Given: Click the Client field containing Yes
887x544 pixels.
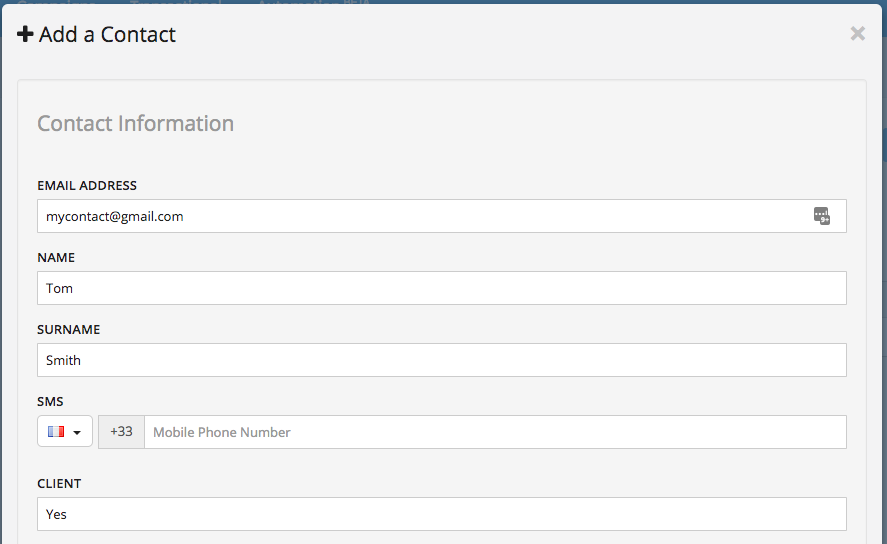Looking at the screenshot, I should pyautogui.click(x=442, y=514).
